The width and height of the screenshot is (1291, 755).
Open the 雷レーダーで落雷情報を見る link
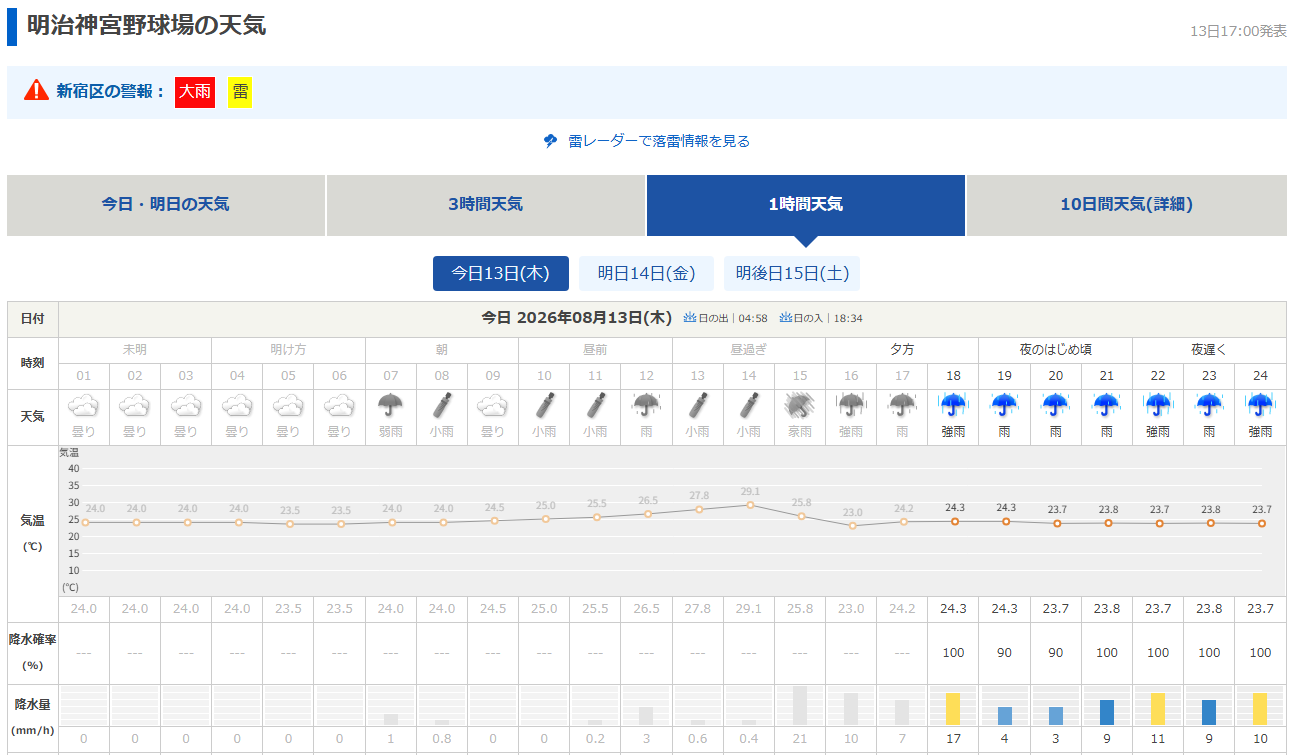(x=659, y=141)
